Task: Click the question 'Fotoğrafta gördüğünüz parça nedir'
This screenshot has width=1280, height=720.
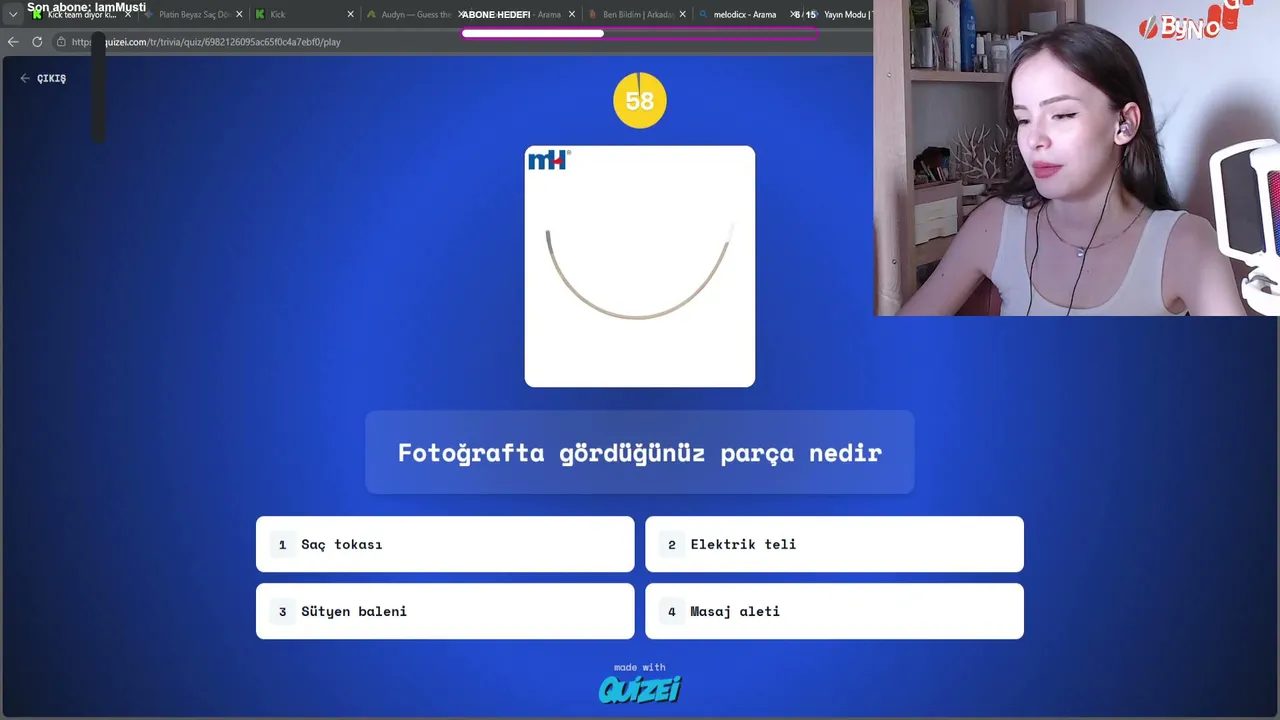Action: coord(640,453)
